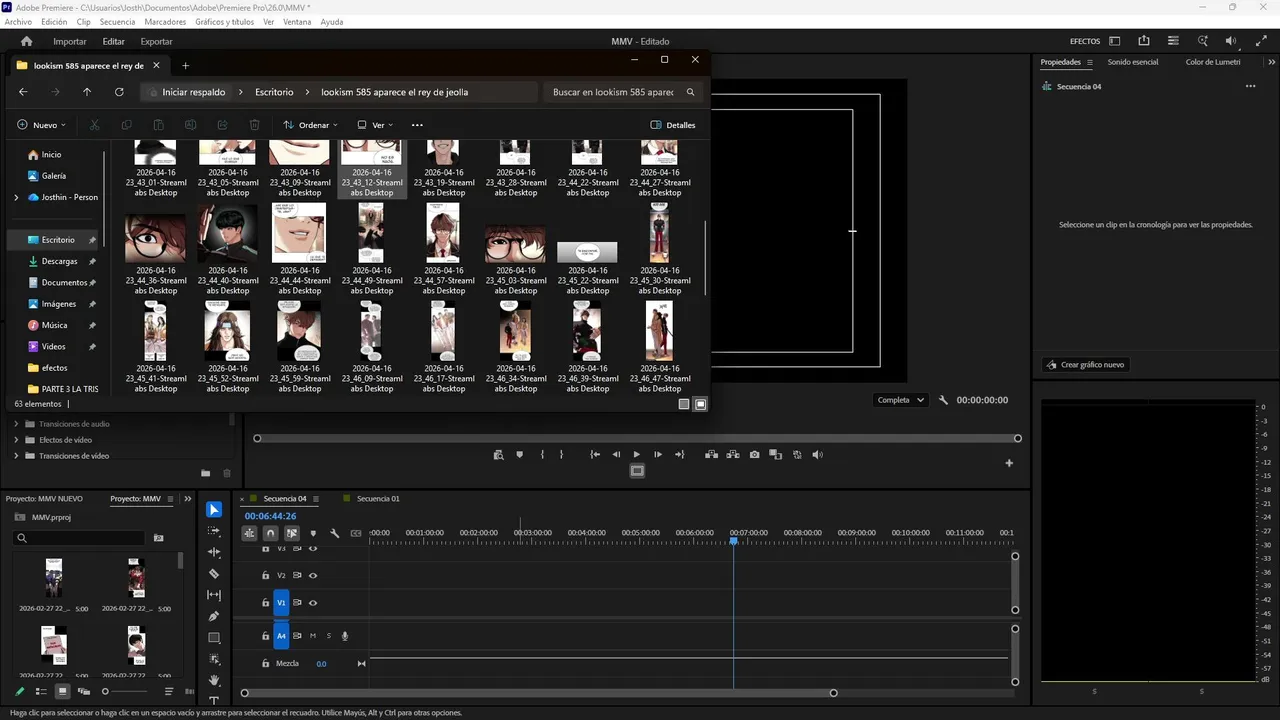Screen dimensions: 1280x720
Task: Open Descargas in Explorer sidebar
Action: [60, 261]
